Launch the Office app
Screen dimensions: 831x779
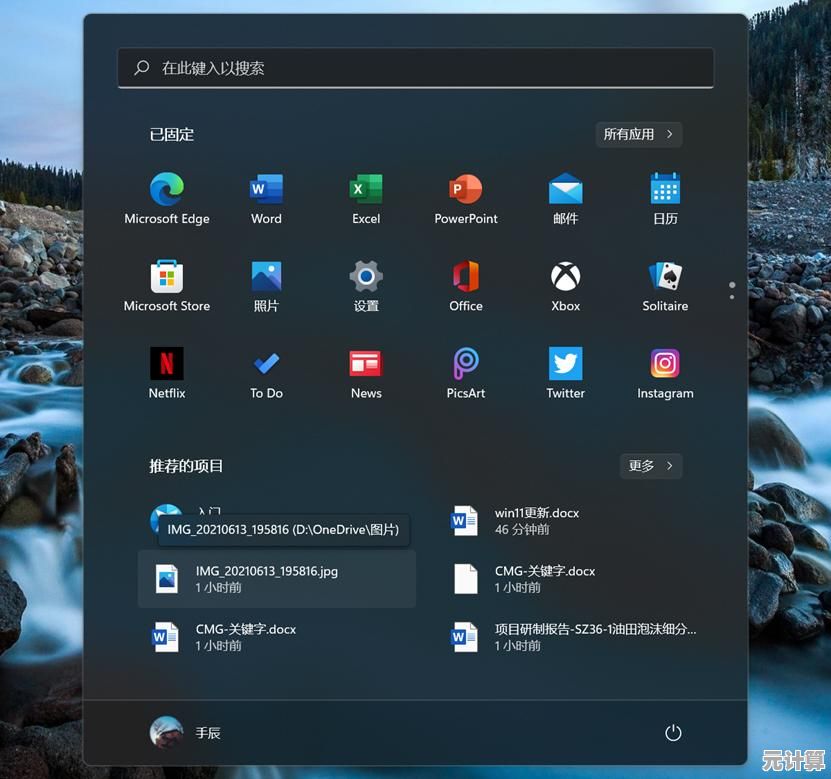[x=466, y=286]
